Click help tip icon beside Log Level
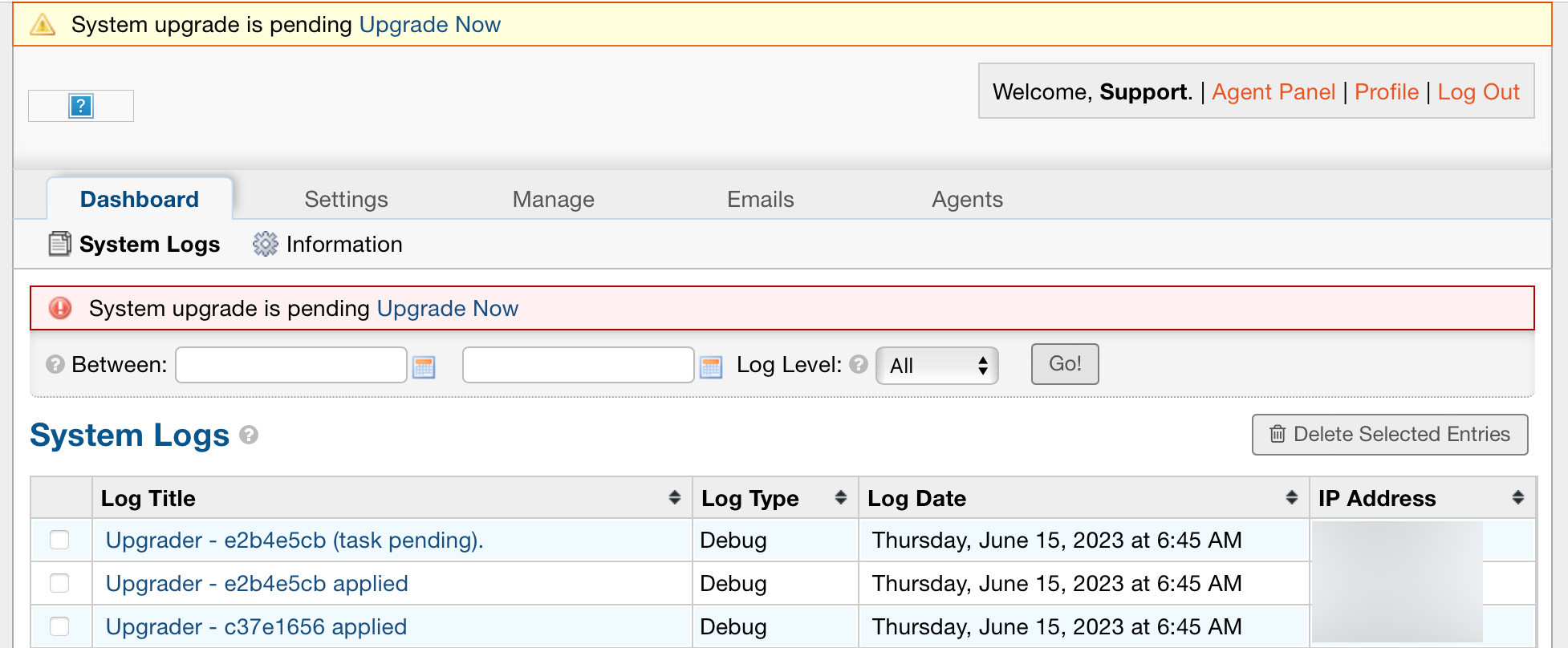This screenshot has height=648, width=1568. point(859,365)
